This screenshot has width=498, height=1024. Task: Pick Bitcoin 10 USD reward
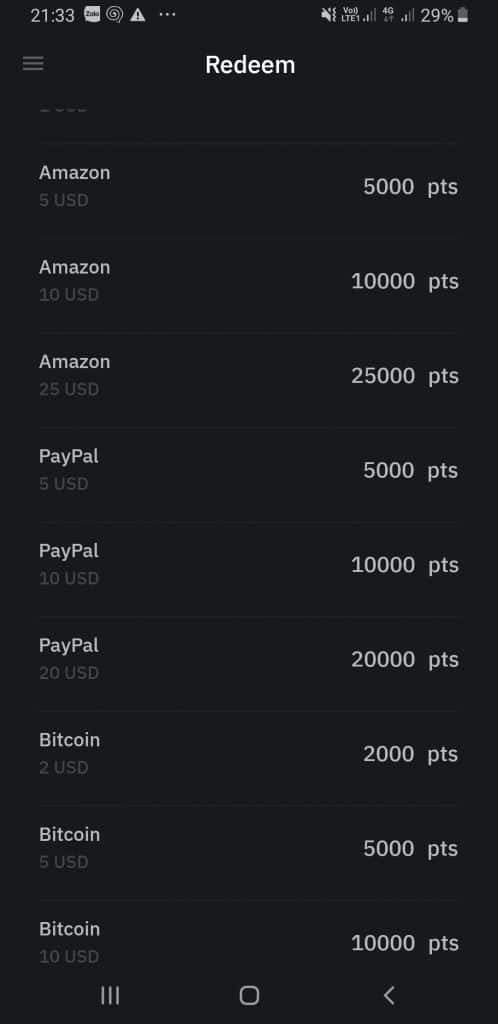click(x=249, y=942)
